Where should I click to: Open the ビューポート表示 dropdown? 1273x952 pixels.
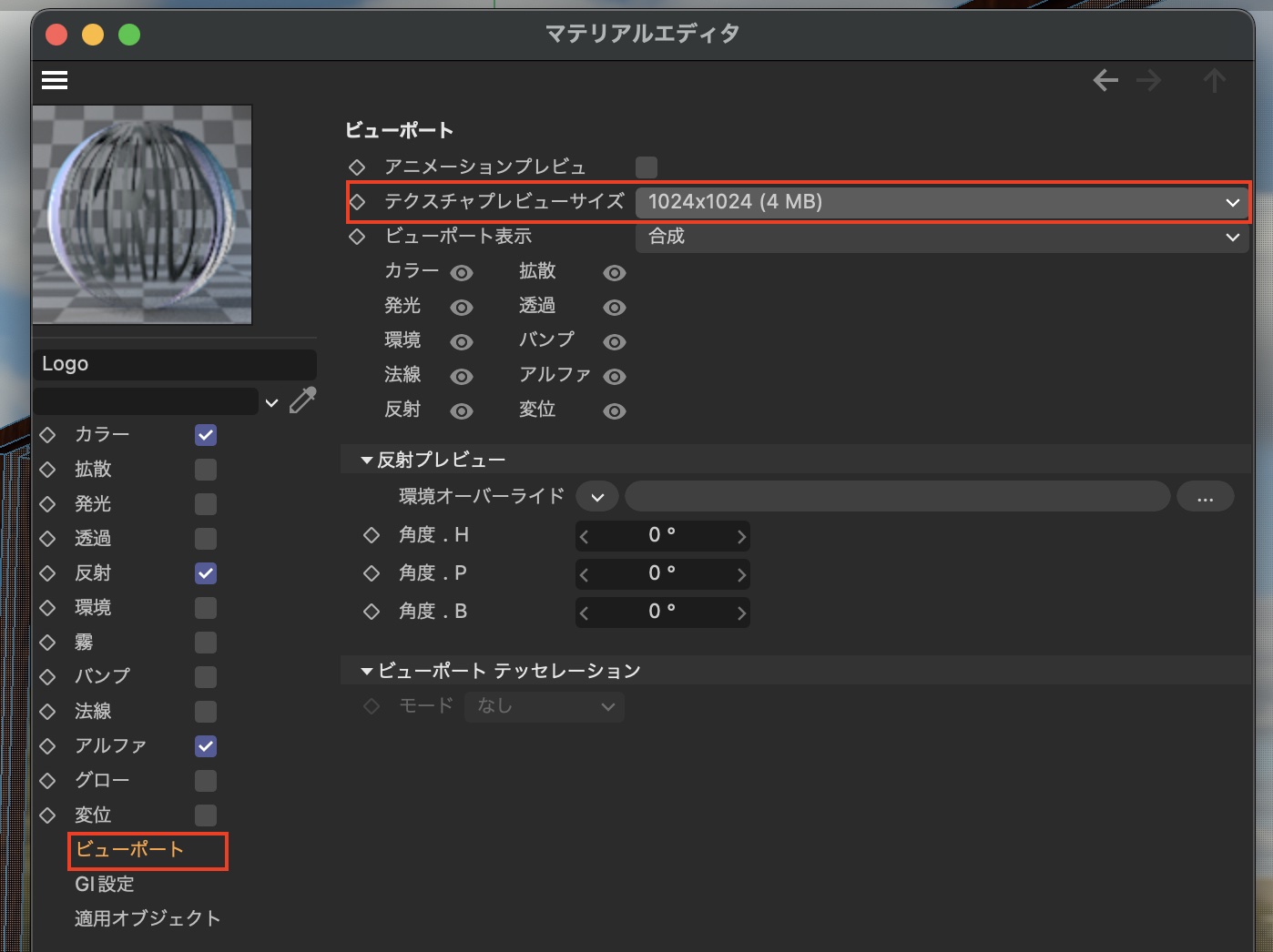[x=941, y=237]
